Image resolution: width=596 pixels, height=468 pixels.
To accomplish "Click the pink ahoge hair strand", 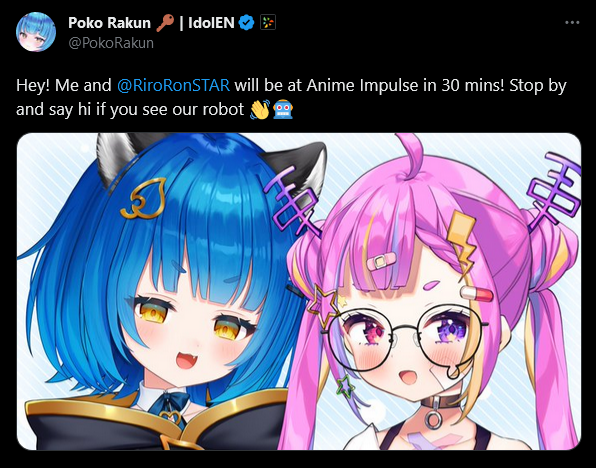I will 409,155.
